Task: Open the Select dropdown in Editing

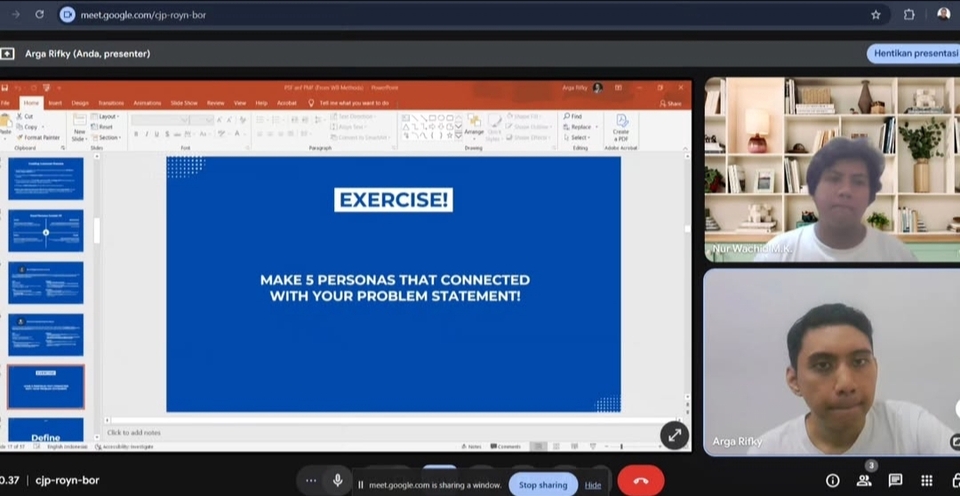Action: [577, 138]
